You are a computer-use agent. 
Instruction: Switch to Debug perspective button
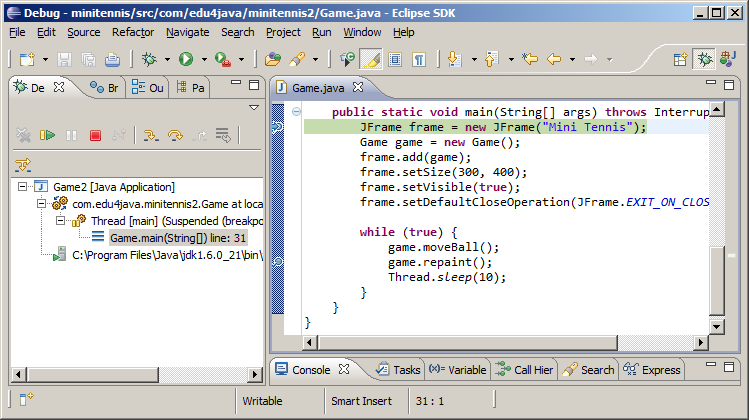(704, 59)
